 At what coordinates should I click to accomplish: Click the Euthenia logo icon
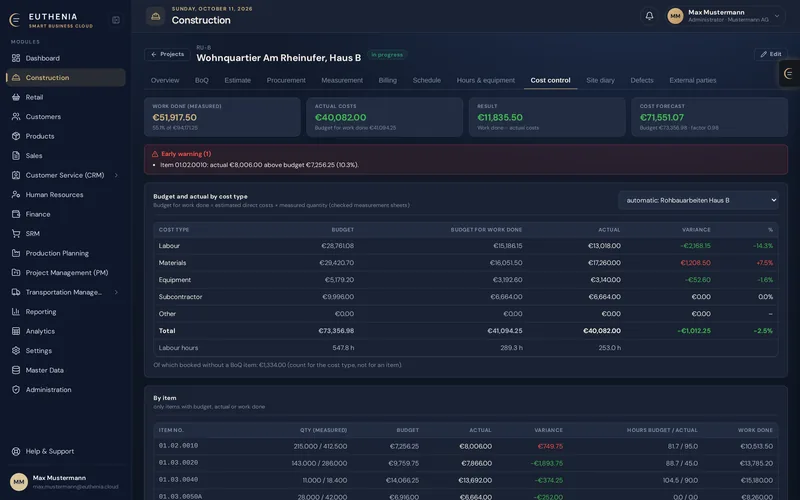tap(15, 20)
